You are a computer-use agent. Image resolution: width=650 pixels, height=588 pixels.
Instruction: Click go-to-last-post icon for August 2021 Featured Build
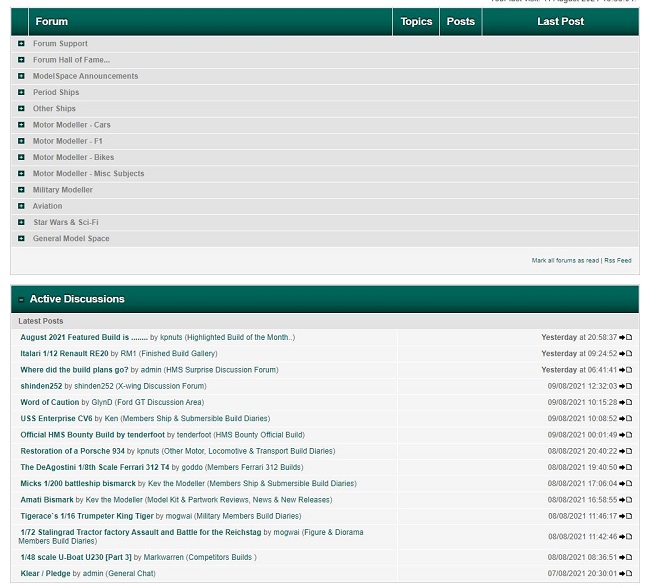point(626,338)
